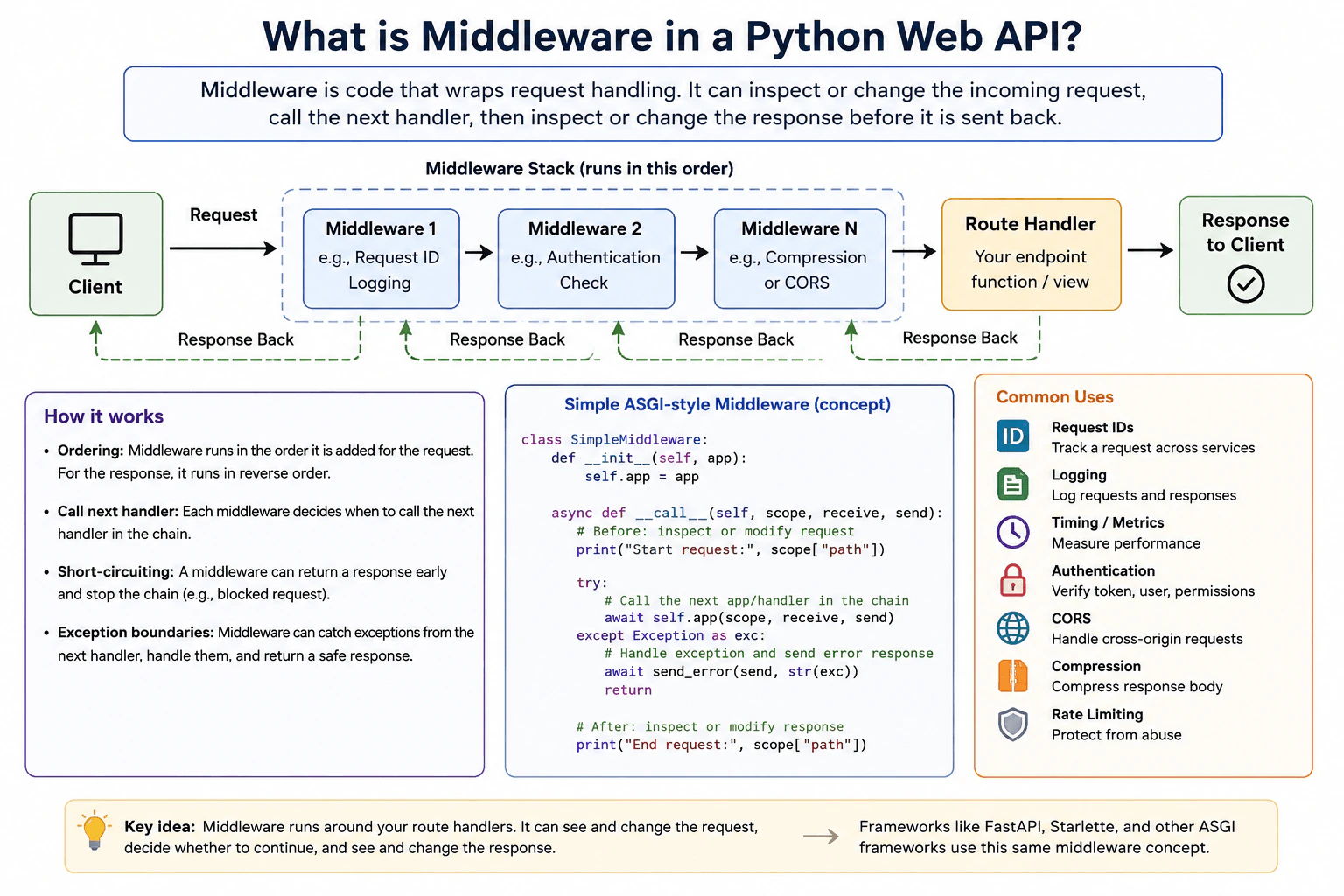Click the 'Your endpoint function / view' text
This screenshot has height=896, width=1344.
1031,269
